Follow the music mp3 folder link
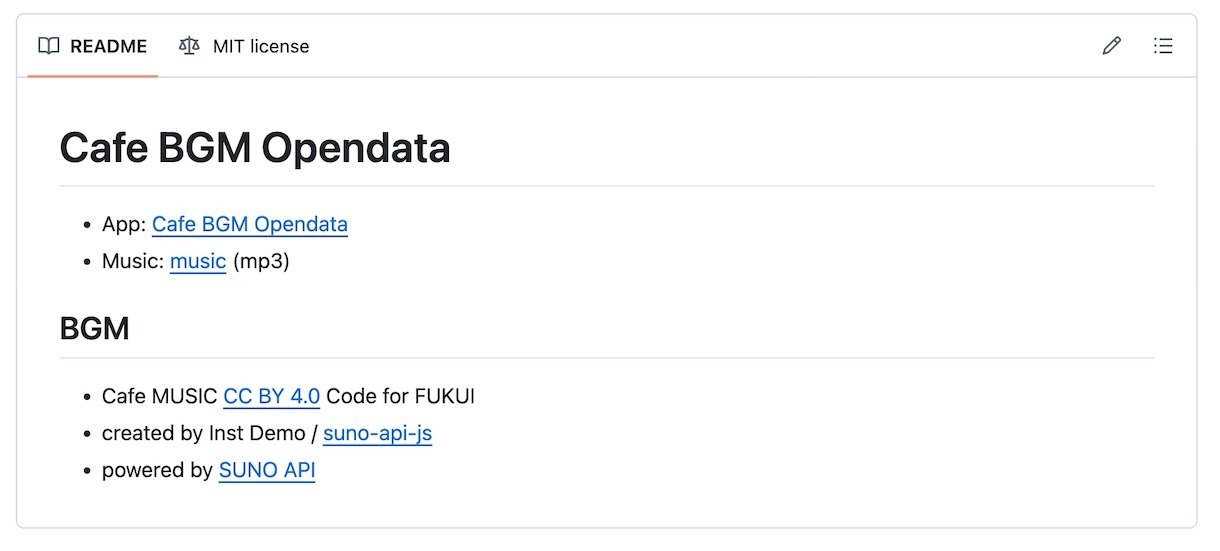Viewport: 1220px width, 551px height. (198, 262)
